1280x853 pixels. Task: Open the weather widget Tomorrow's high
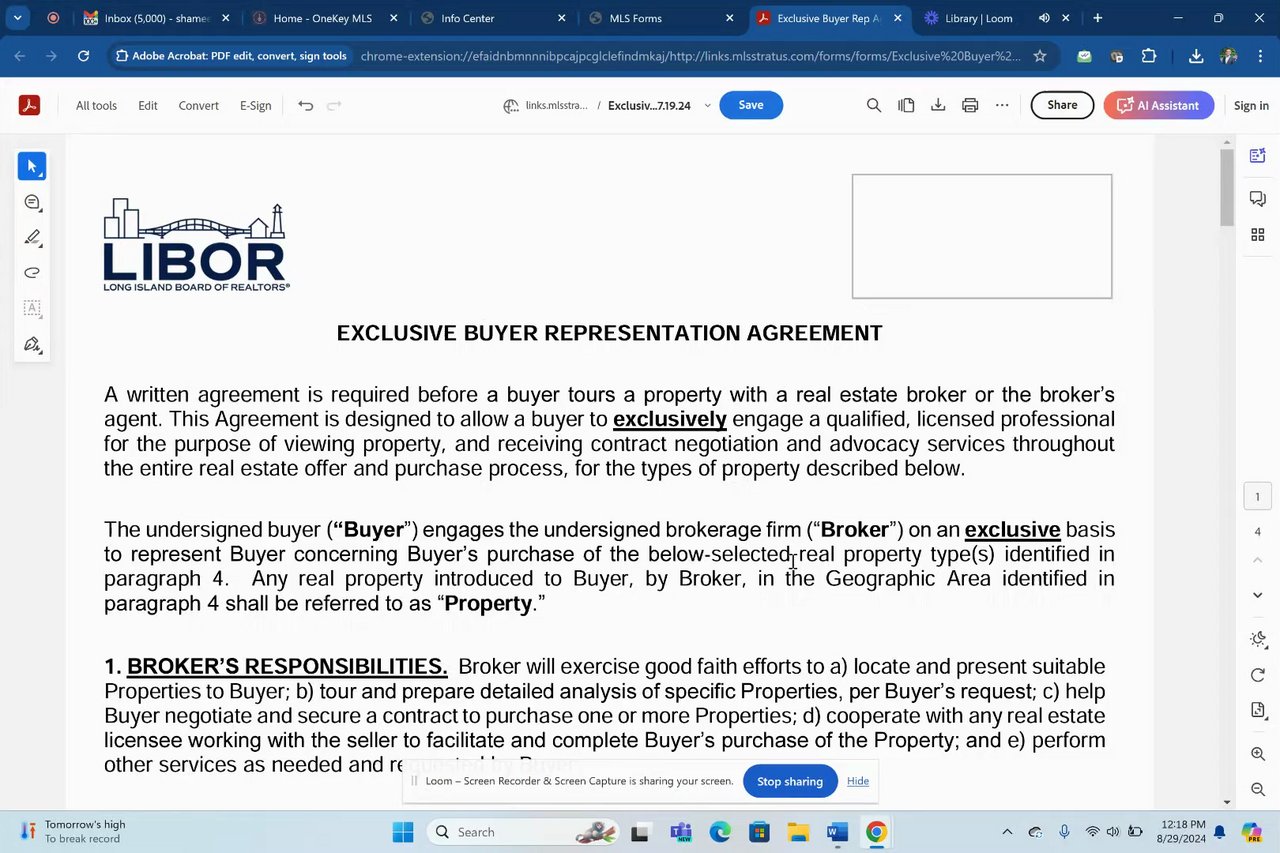[72, 832]
